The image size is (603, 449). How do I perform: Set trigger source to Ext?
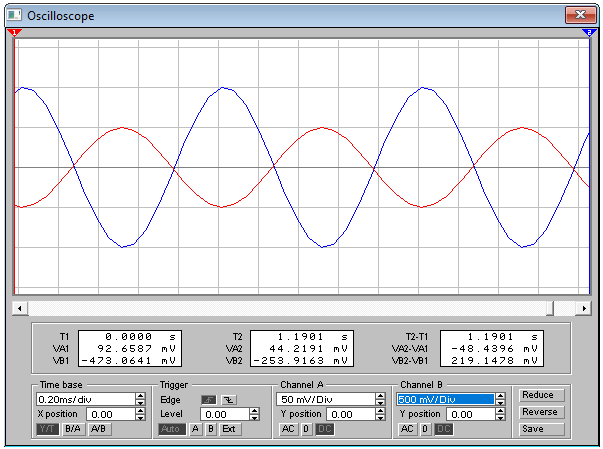229,429
